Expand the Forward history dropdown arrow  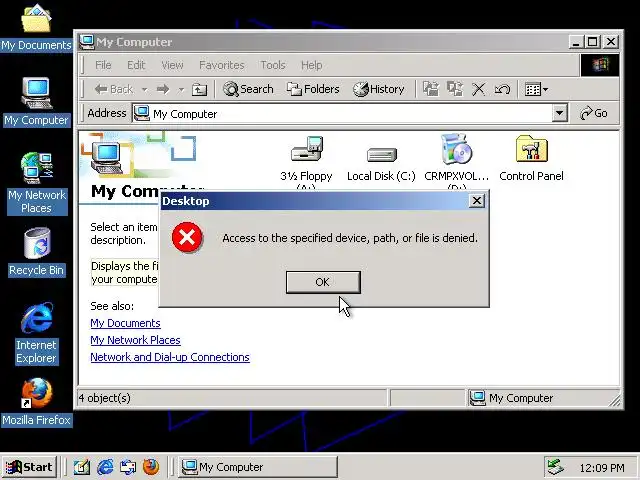click(x=181, y=89)
